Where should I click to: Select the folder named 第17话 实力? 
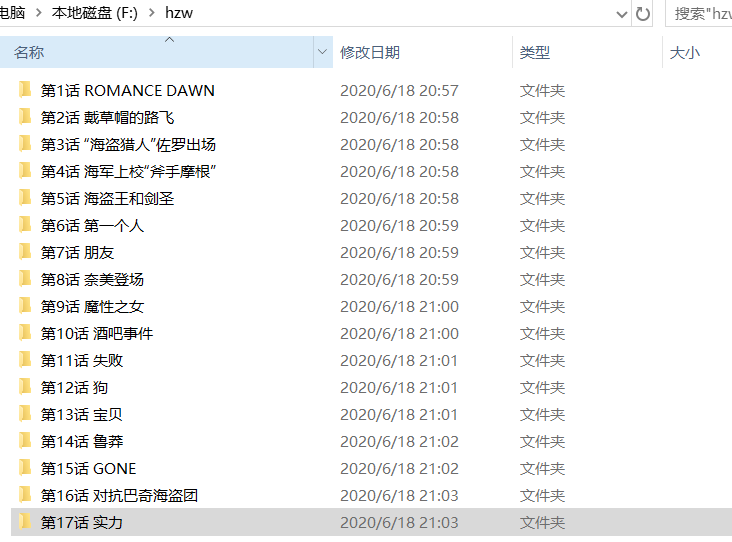[x=82, y=522]
